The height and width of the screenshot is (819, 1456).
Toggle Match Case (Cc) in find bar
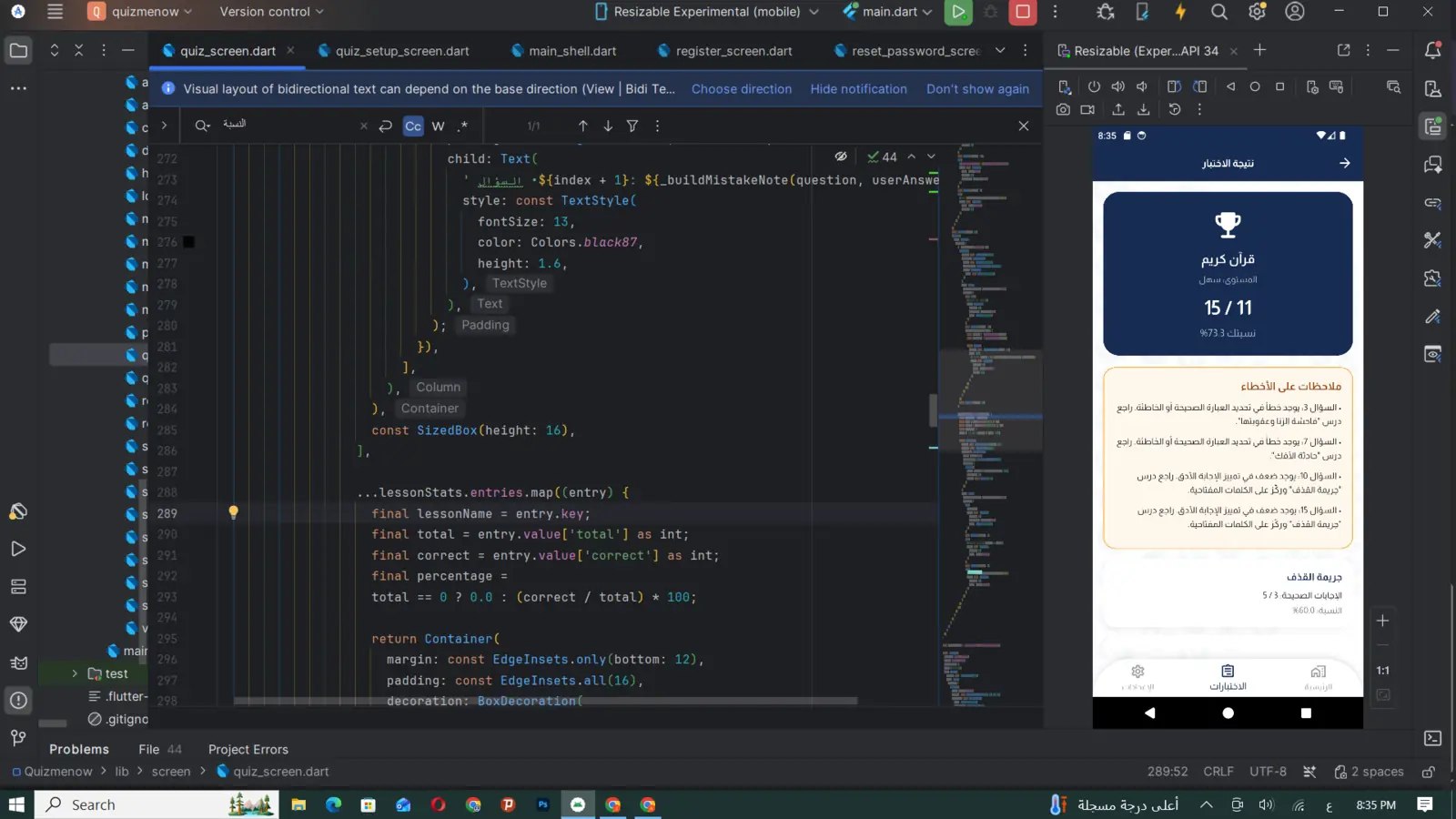pos(413,126)
